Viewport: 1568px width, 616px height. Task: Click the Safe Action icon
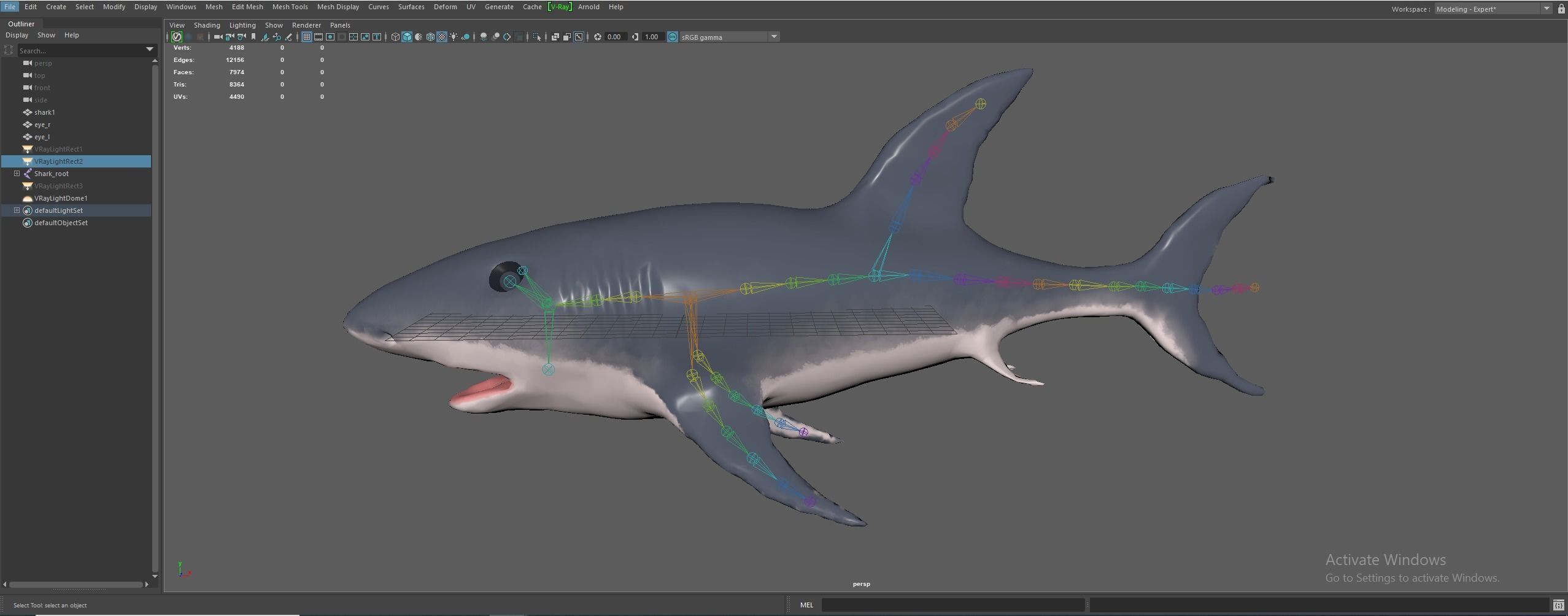pyautogui.click(x=365, y=37)
